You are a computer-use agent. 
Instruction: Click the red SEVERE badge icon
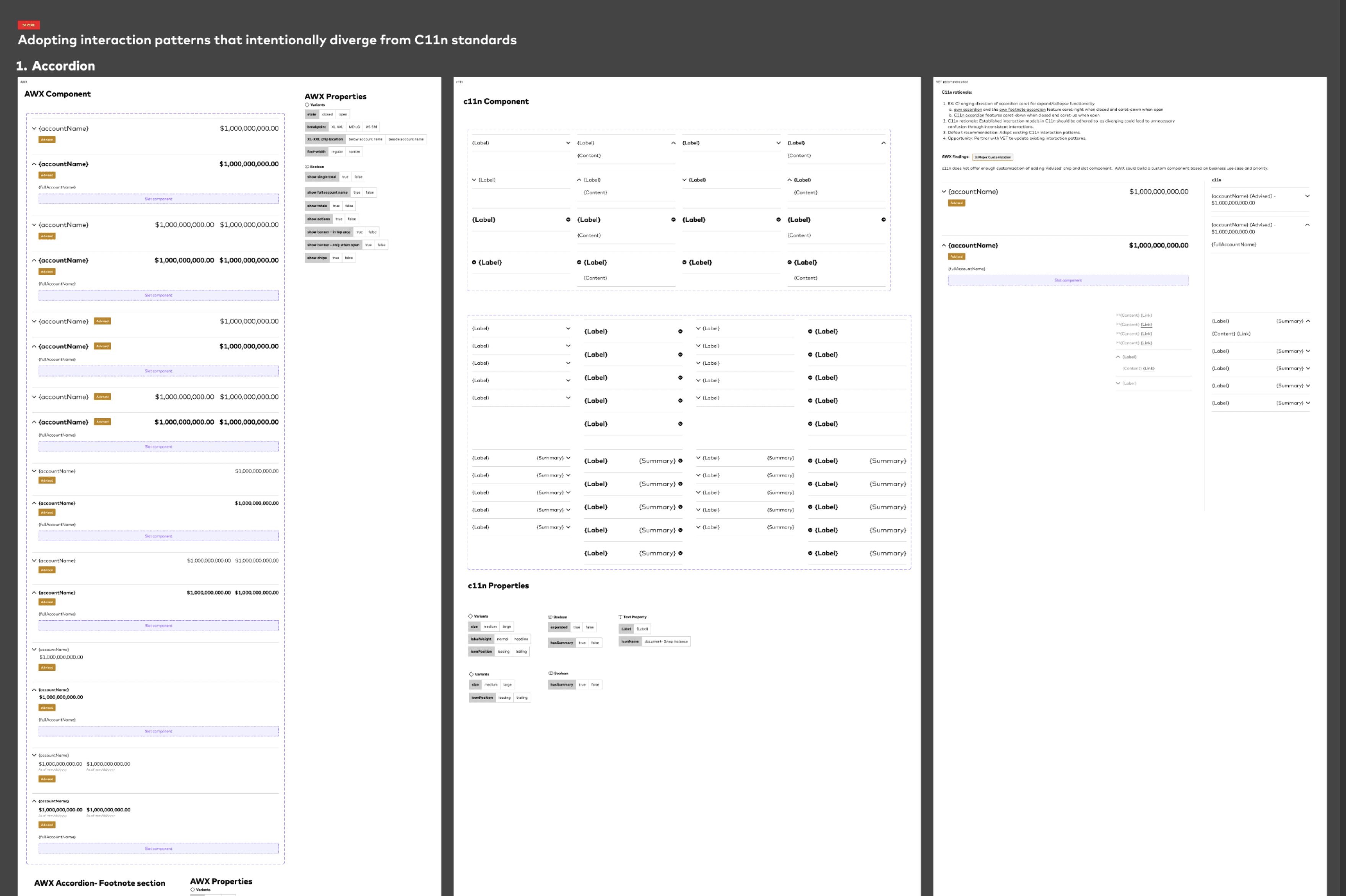click(x=29, y=24)
